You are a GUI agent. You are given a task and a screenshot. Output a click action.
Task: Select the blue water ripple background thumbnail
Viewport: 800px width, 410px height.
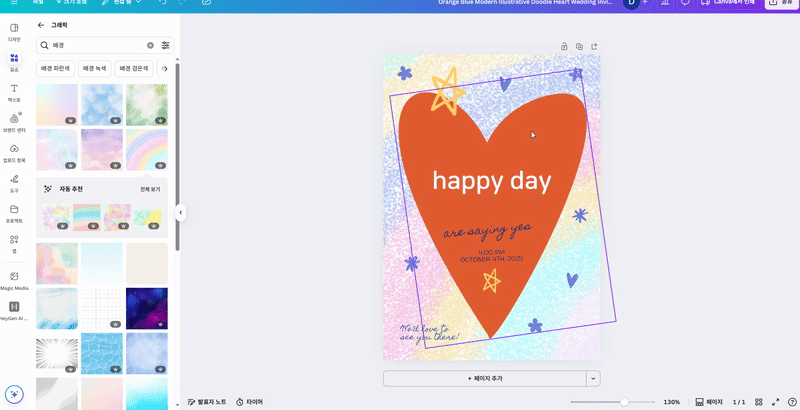(x=102, y=353)
